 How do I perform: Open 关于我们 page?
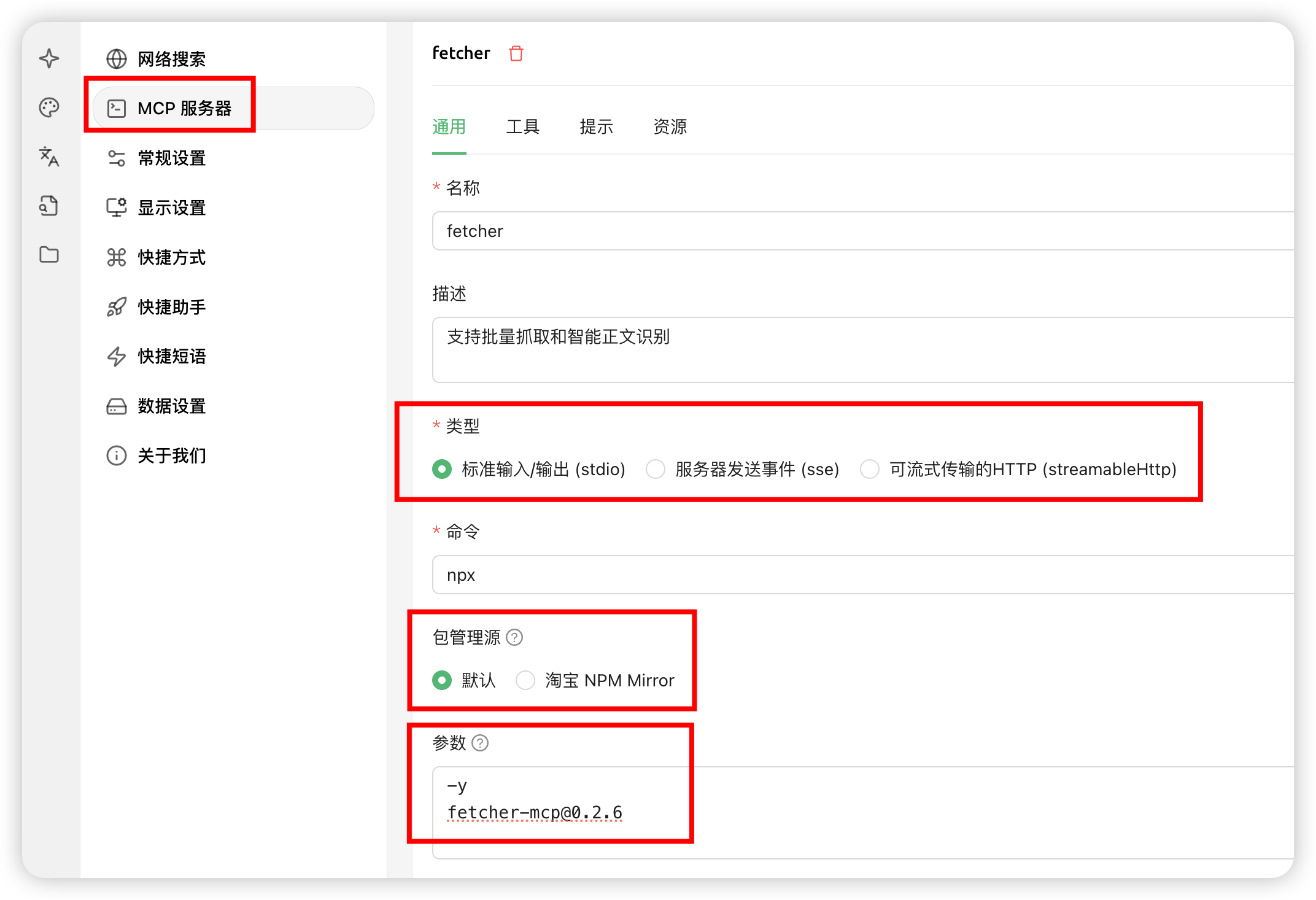[x=233, y=456]
